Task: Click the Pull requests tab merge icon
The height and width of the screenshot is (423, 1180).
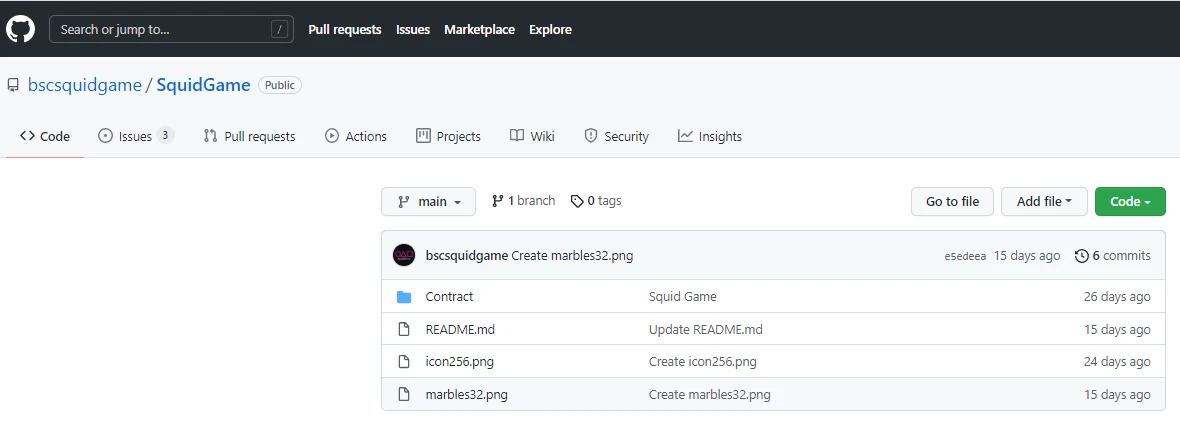Action: 211,136
